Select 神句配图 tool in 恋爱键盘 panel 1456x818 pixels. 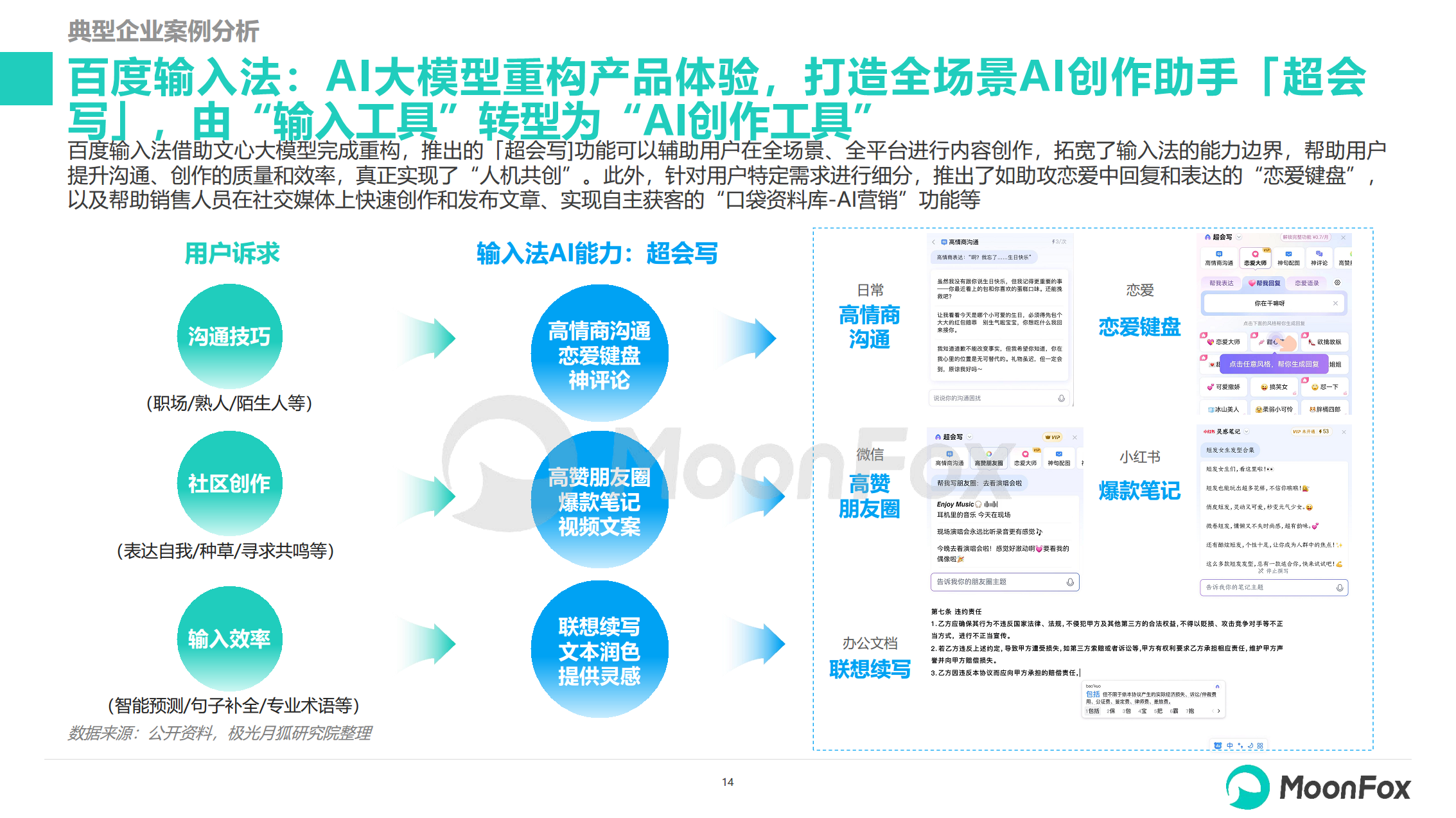(1288, 258)
